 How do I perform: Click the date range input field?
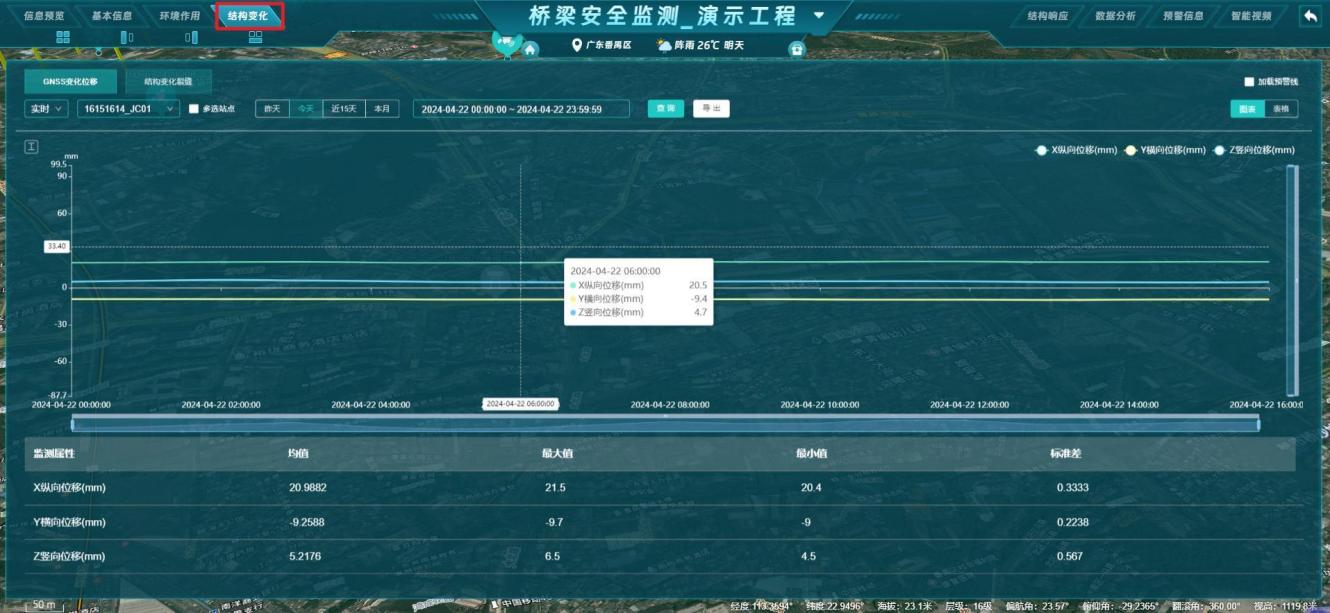point(521,109)
